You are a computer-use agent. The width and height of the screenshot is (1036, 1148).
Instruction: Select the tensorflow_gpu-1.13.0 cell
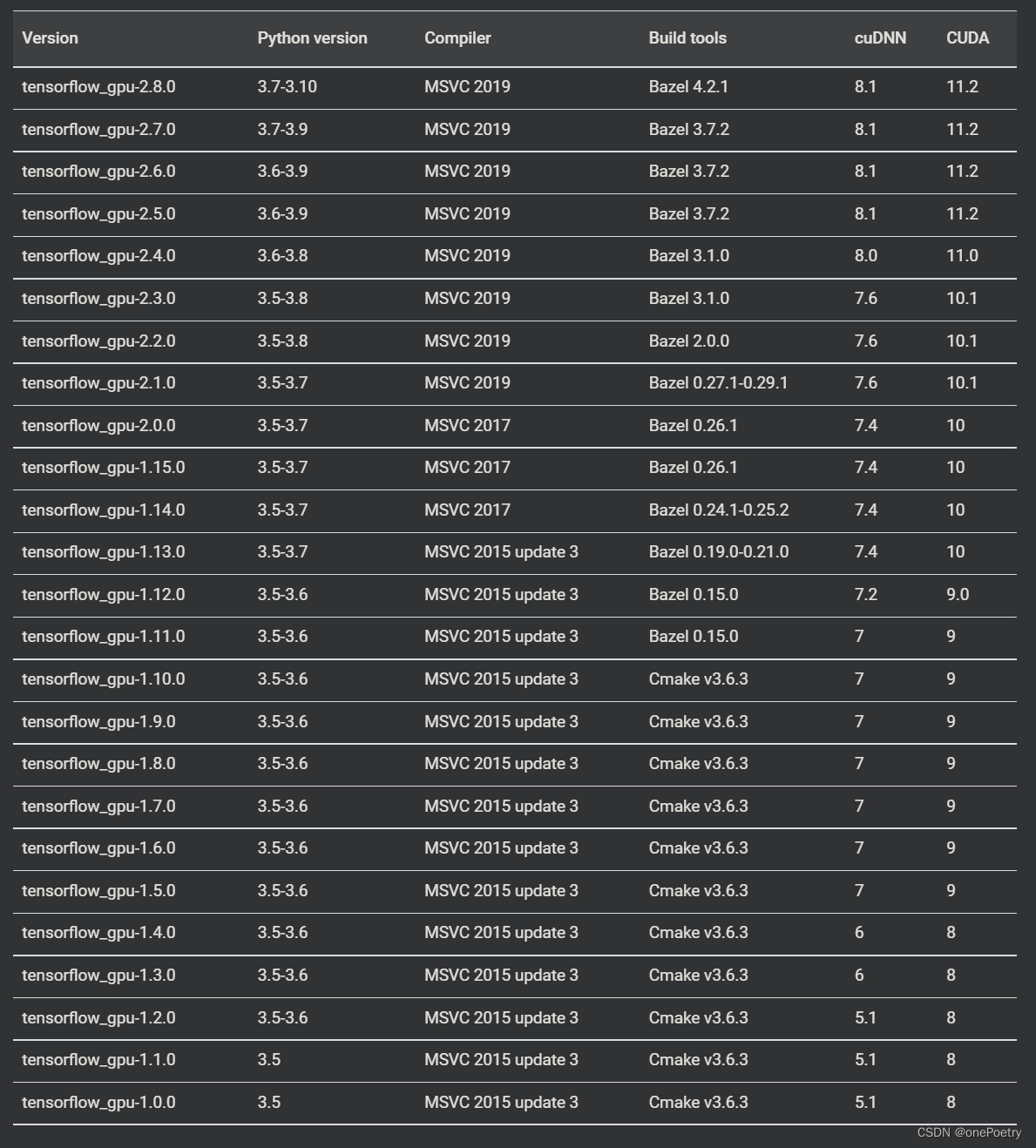coord(104,552)
